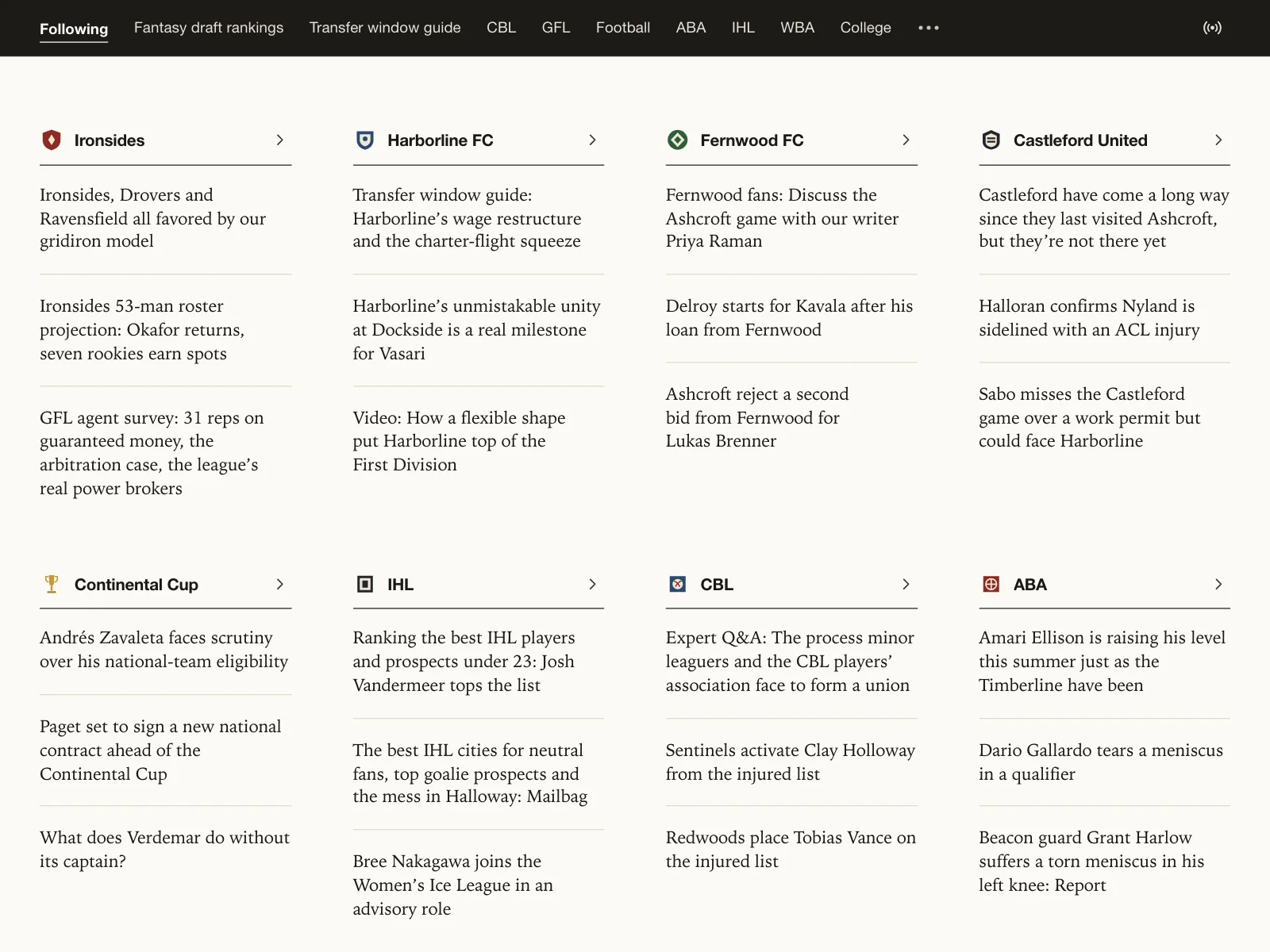
Task: Read Amari Ellison raising his level article
Action: 1102,662
